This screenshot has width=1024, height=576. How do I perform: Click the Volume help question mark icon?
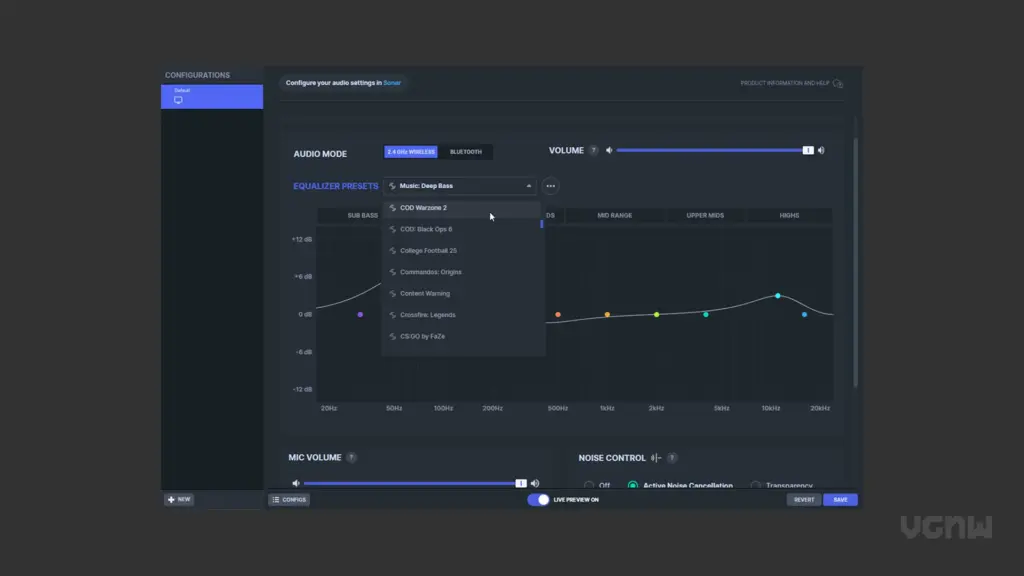click(x=594, y=151)
